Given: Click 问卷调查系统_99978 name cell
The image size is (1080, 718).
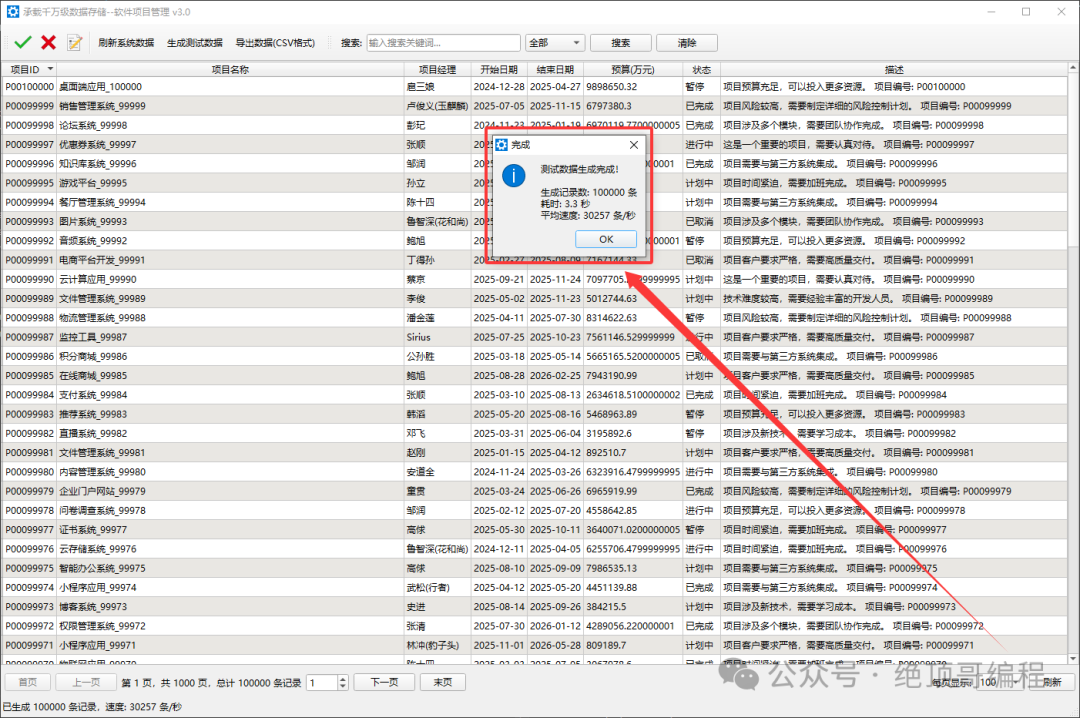Looking at the screenshot, I should tap(230, 511).
